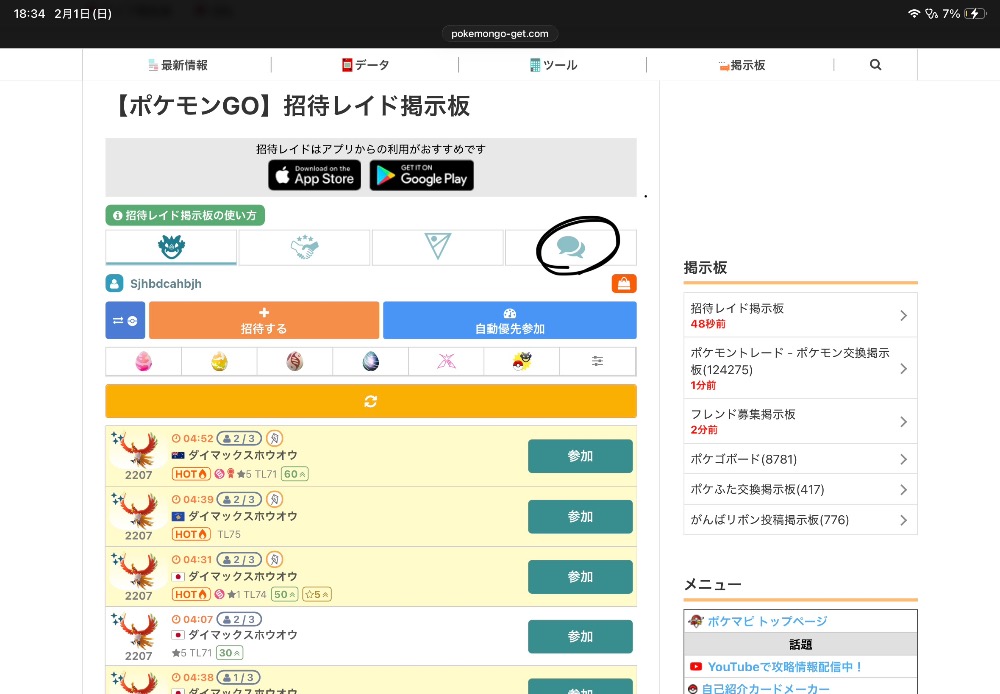Expand the ポケゴボード(8781) sidebar entry
Screen dimensions: 1000x694
click(800, 459)
